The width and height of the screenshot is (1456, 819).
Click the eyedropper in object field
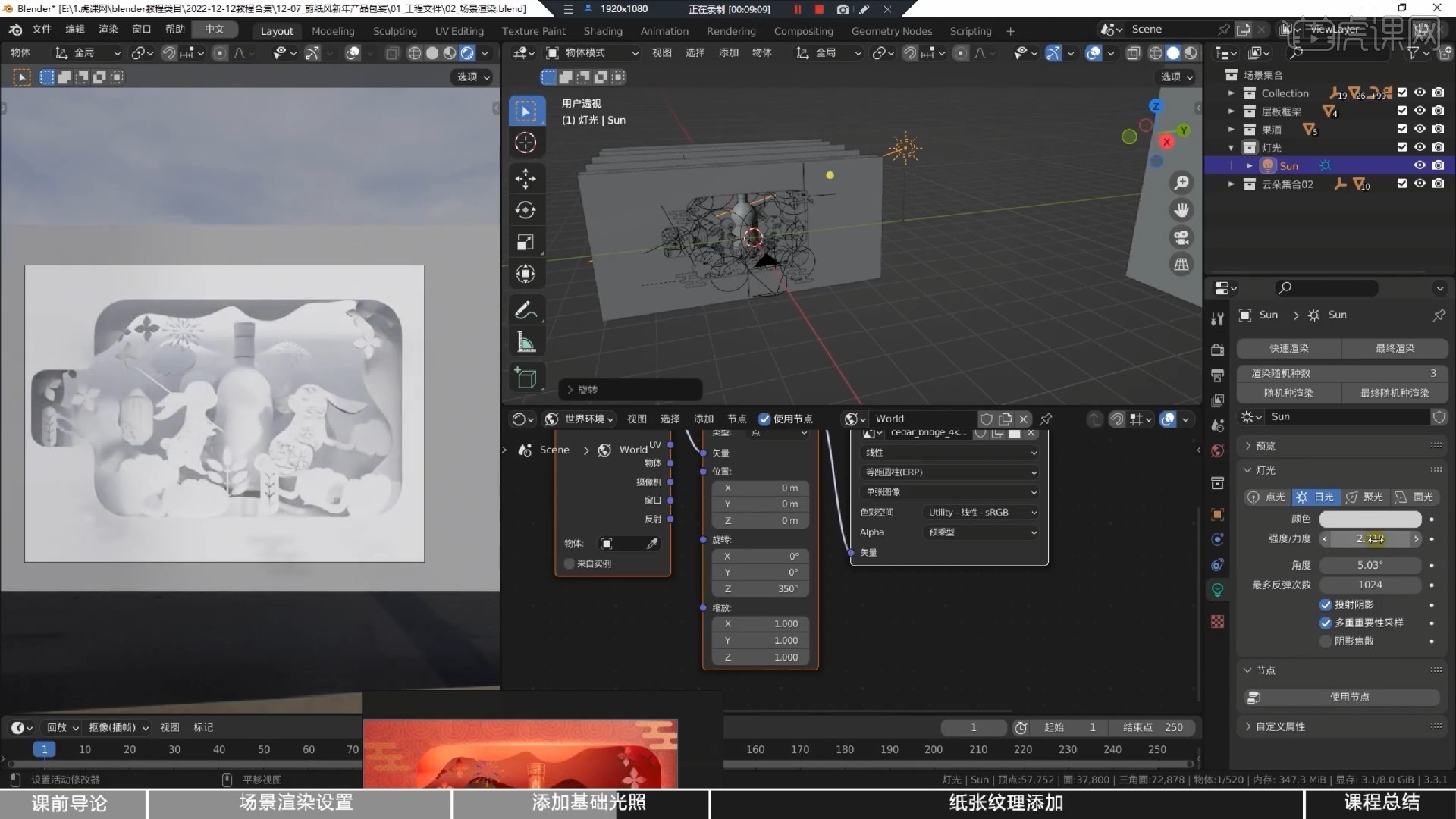click(x=651, y=544)
